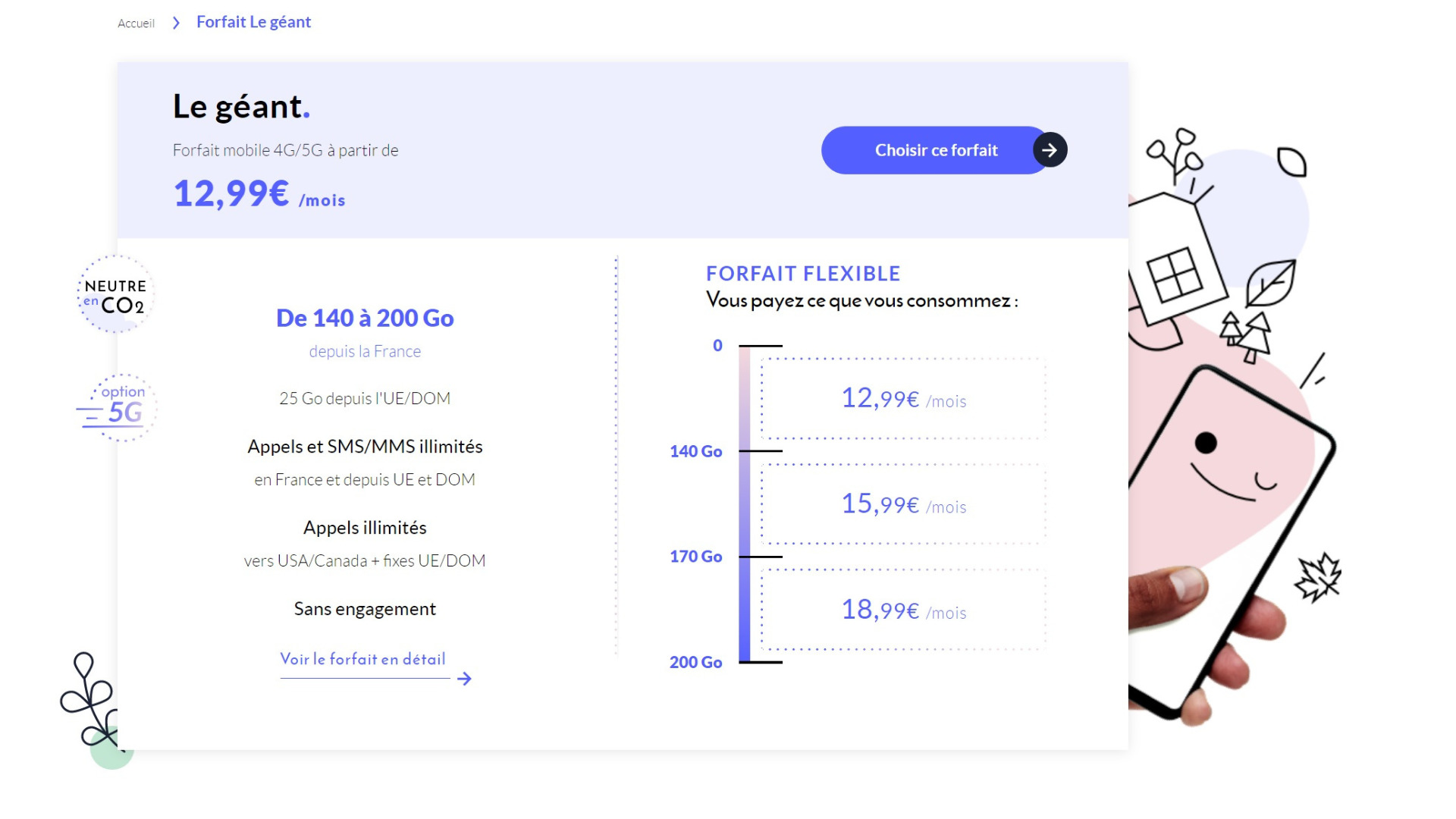Click the De 140 à 200 Go text
1456x819 pixels.
click(365, 318)
